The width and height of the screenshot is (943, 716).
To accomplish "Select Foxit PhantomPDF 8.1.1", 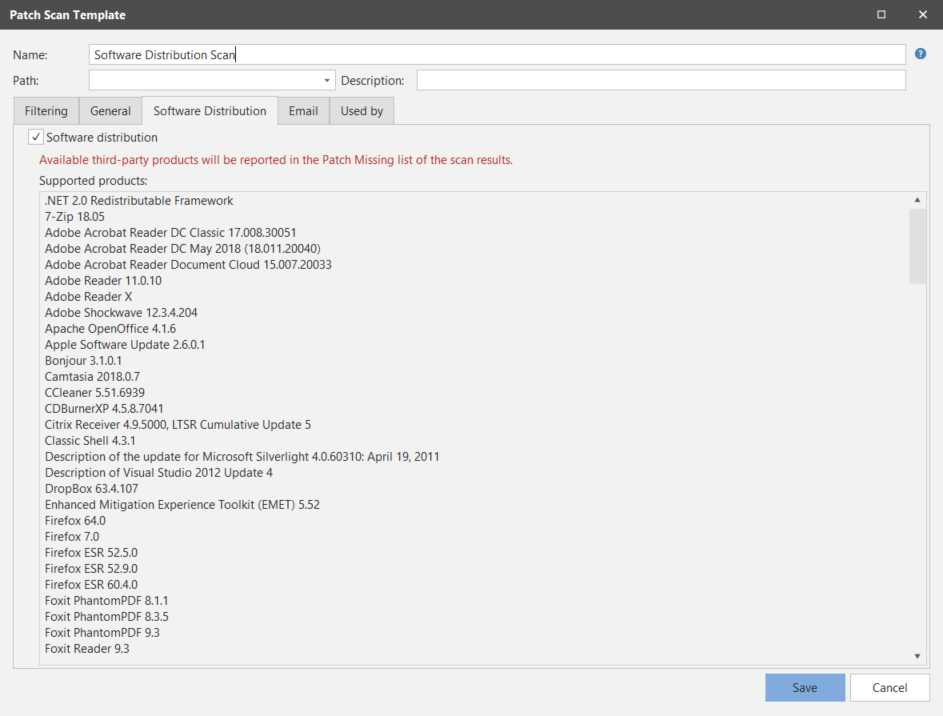I will [106, 601].
